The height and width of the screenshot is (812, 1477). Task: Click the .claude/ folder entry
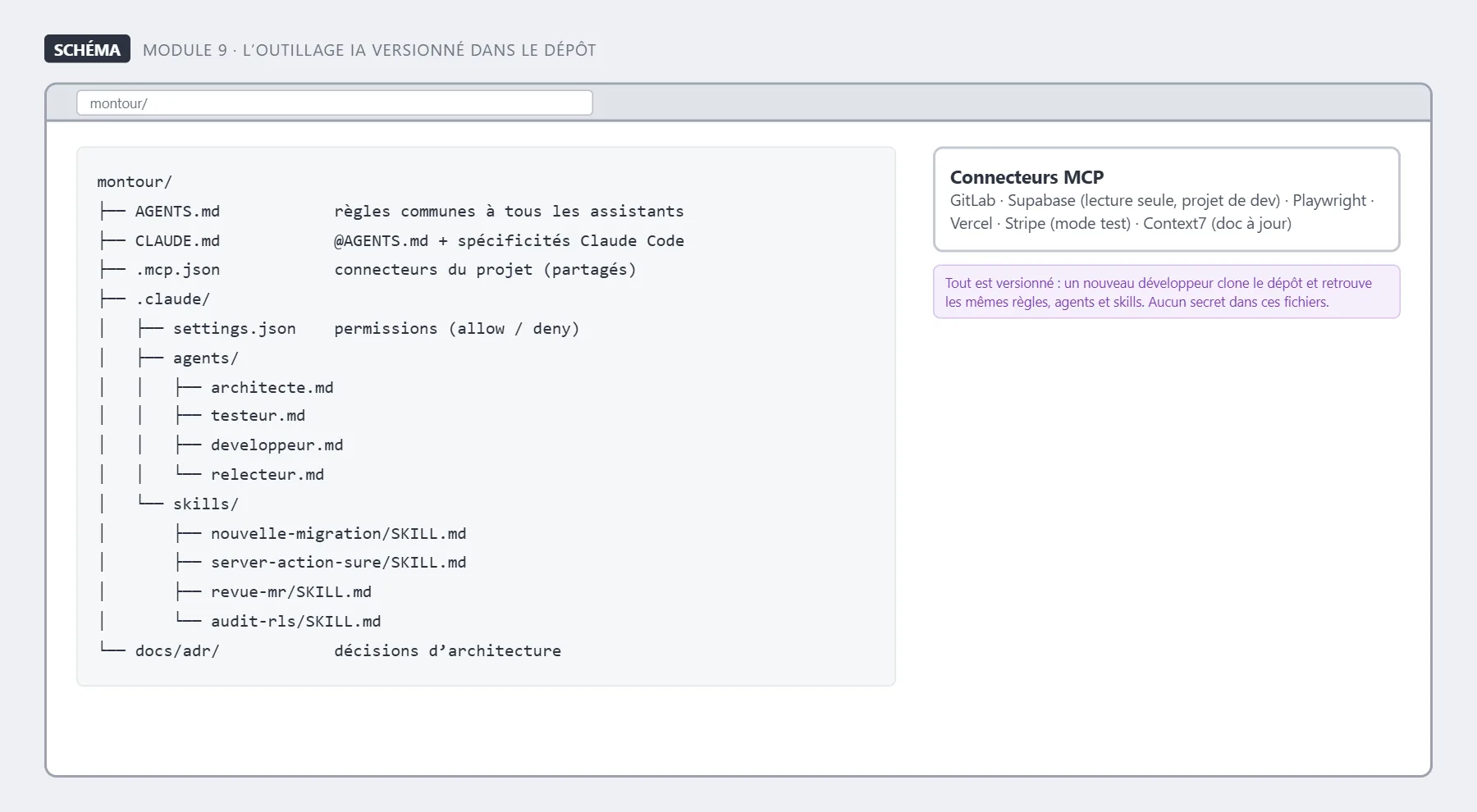tap(172, 299)
